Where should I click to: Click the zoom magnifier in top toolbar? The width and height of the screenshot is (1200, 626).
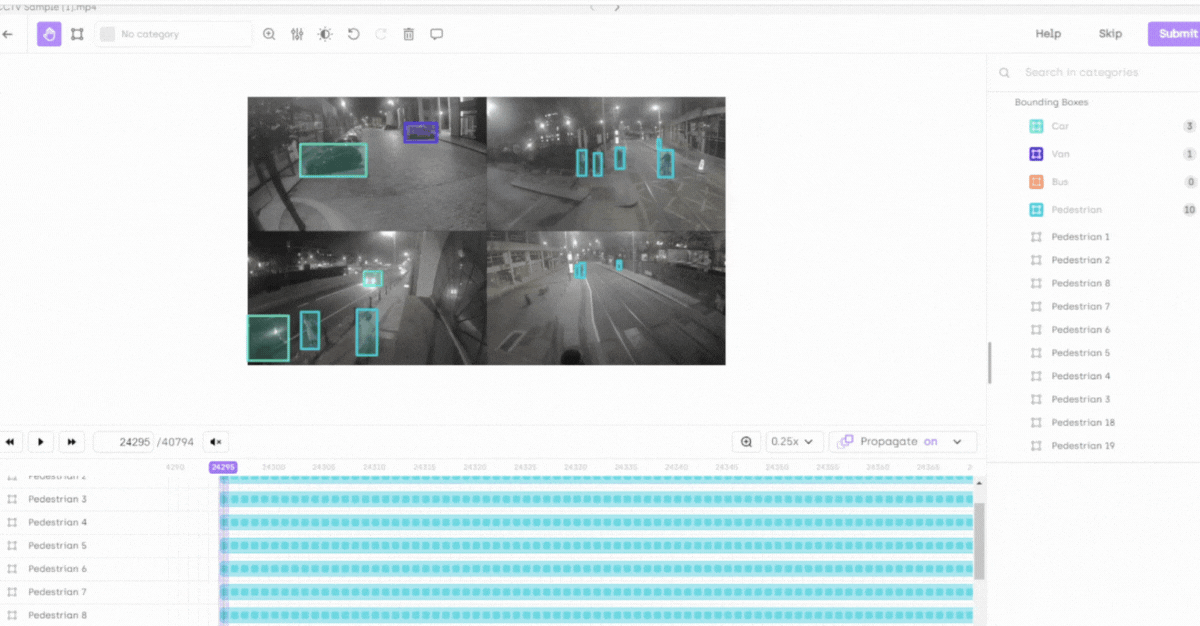click(x=269, y=34)
